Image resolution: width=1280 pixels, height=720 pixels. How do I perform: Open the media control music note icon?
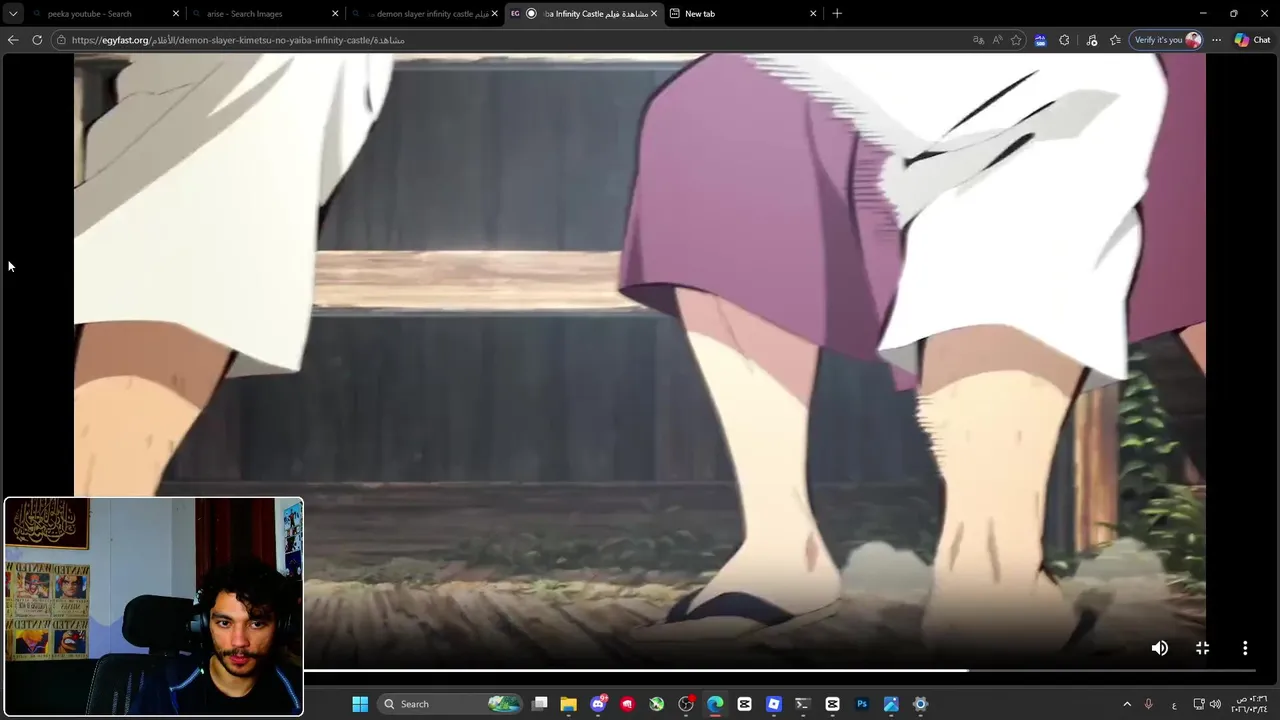point(1091,40)
